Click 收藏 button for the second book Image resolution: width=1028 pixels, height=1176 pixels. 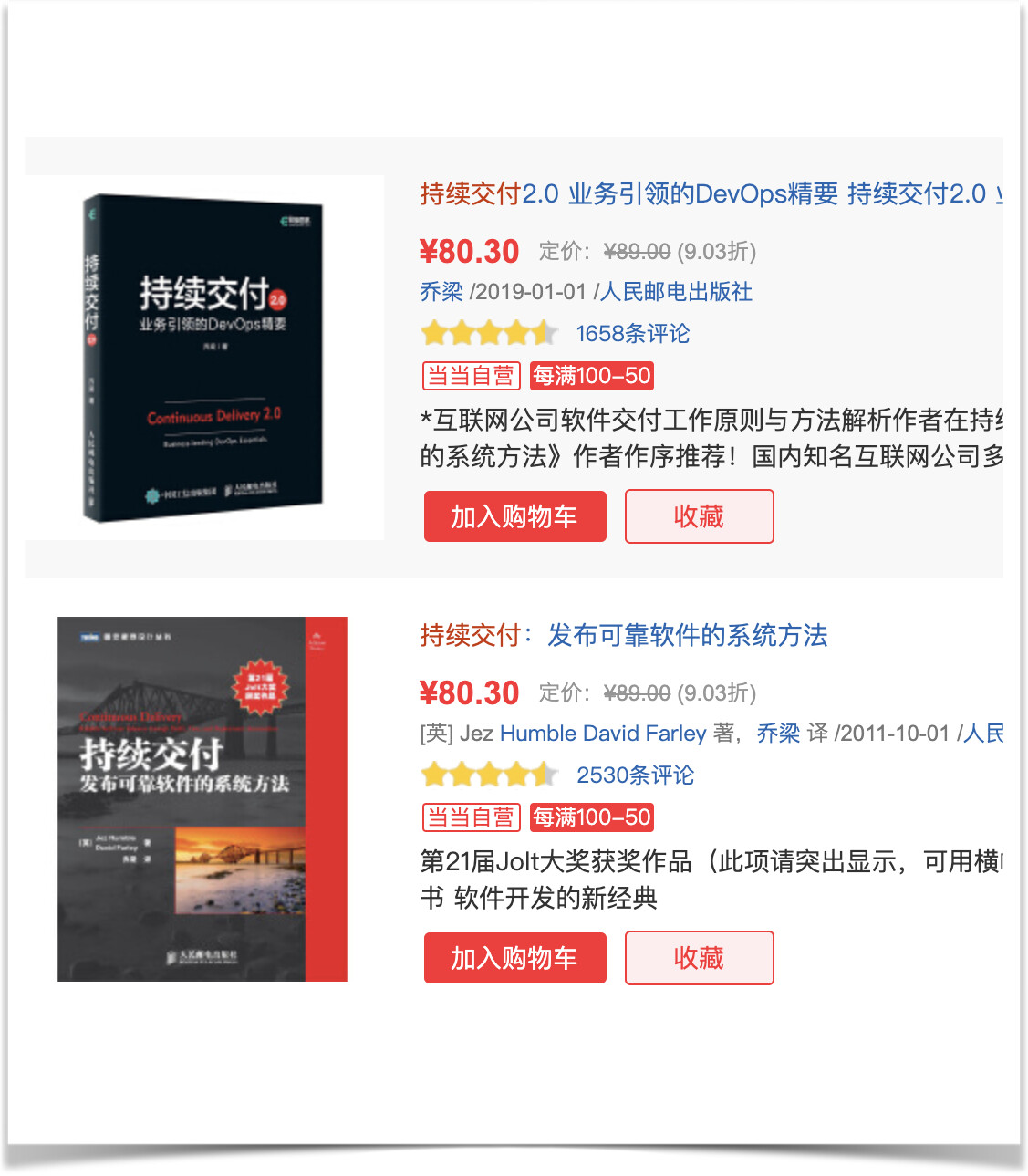click(x=700, y=958)
